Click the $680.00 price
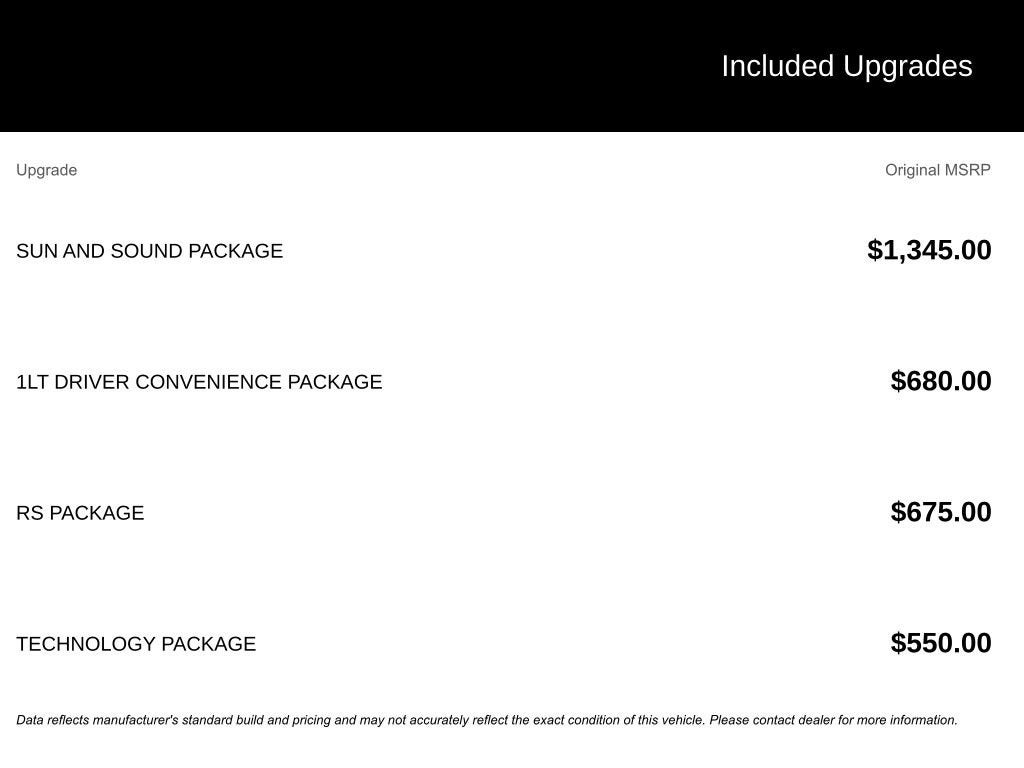The height and width of the screenshot is (768, 1024). coord(941,381)
